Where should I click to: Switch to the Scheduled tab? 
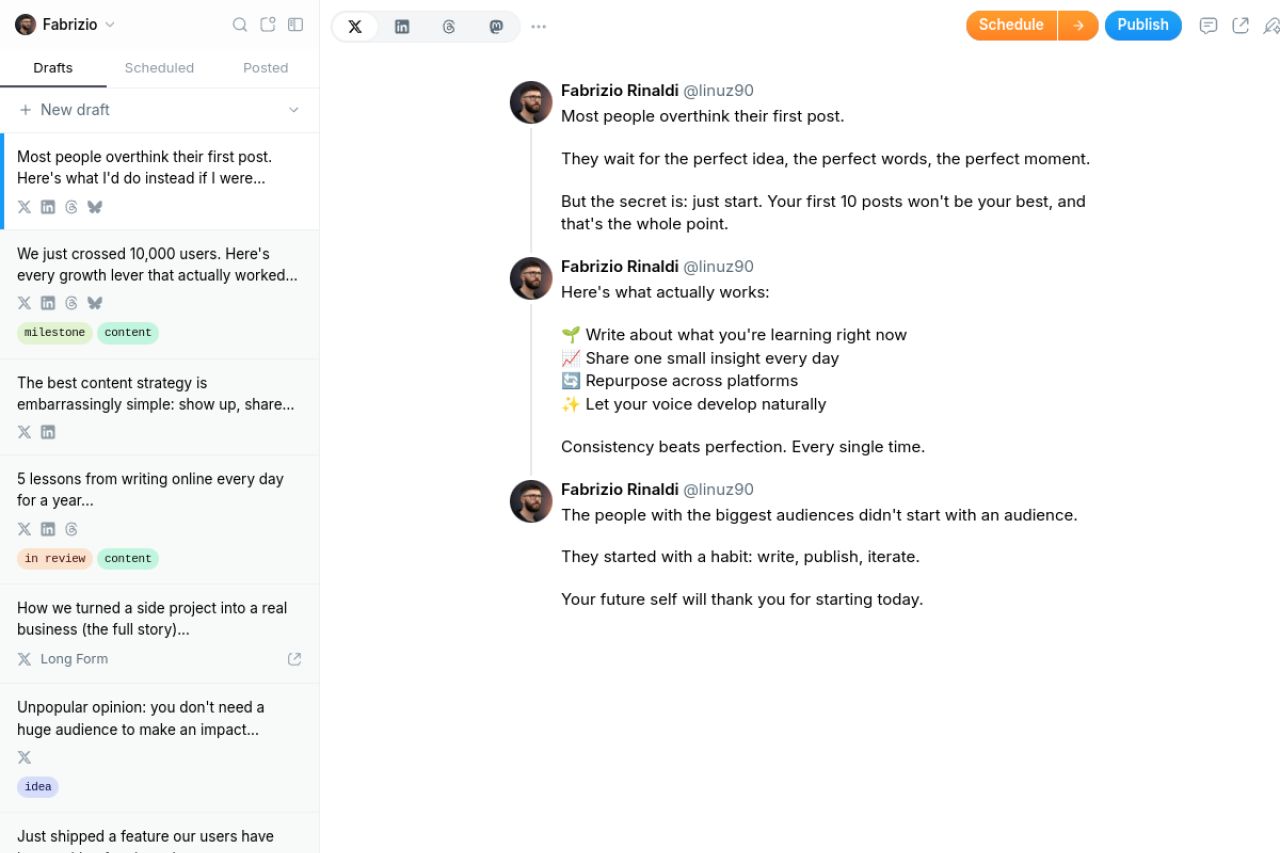pyautogui.click(x=159, y=68)
